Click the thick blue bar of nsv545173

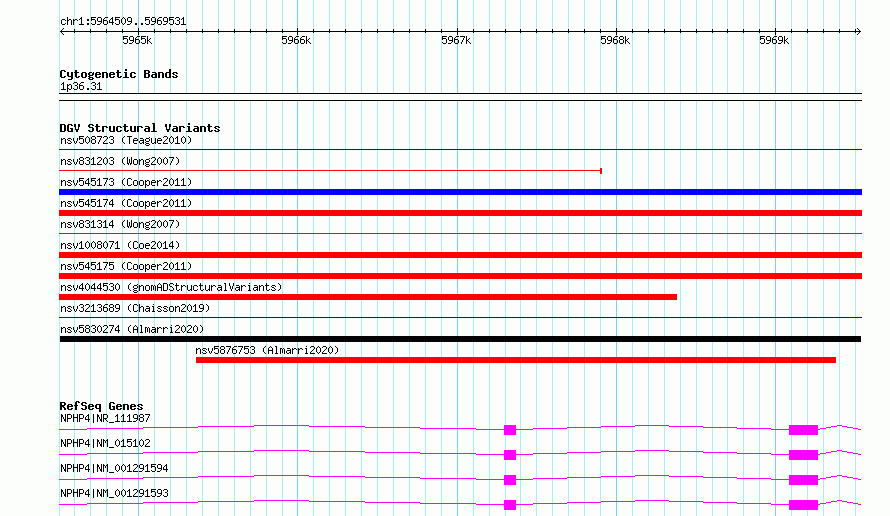click(x=460, y=192)
